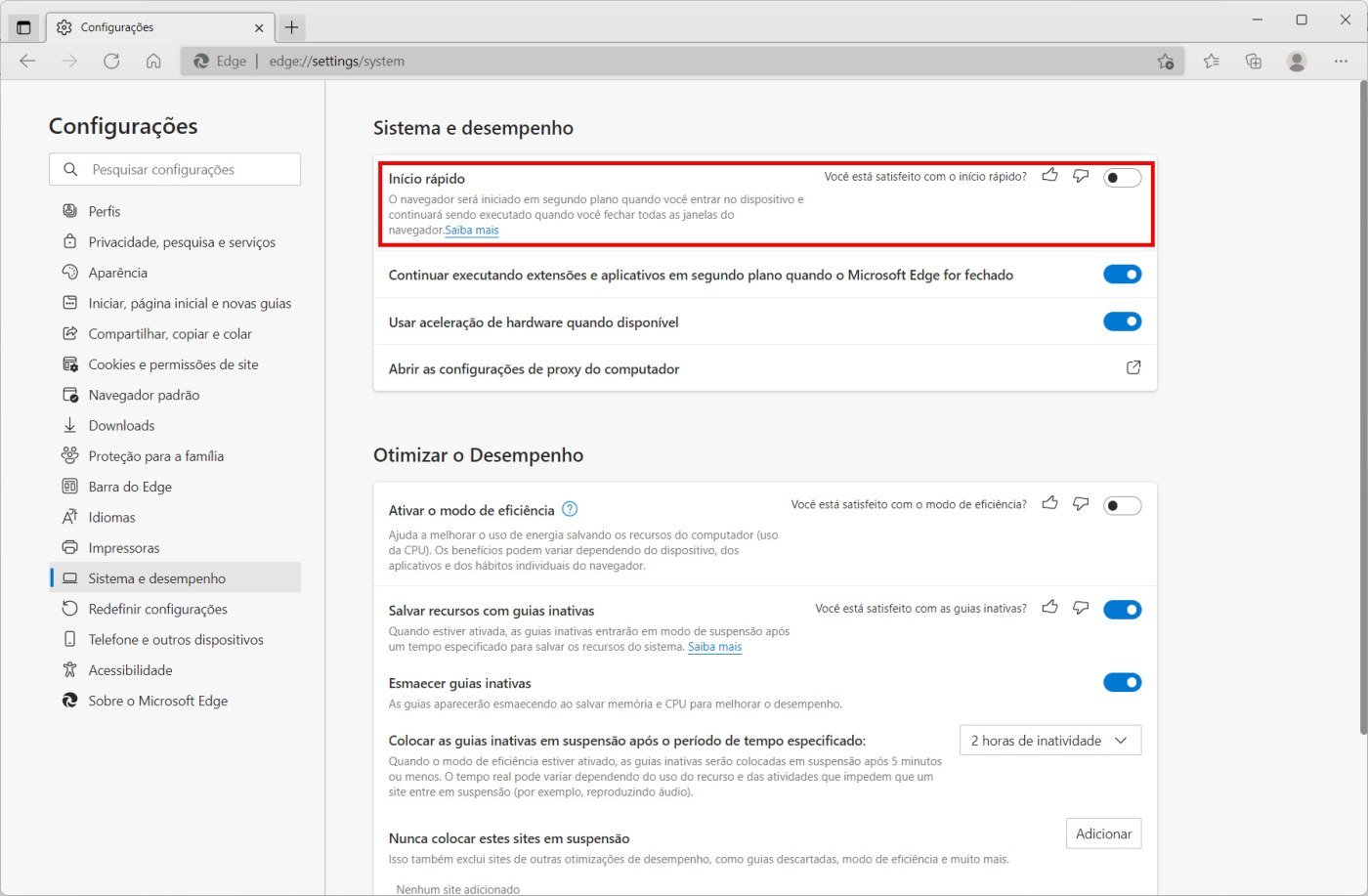1368x896 pixels.
Task: Open Saiba mais link under Início rápido
Action: coord(472,231)
